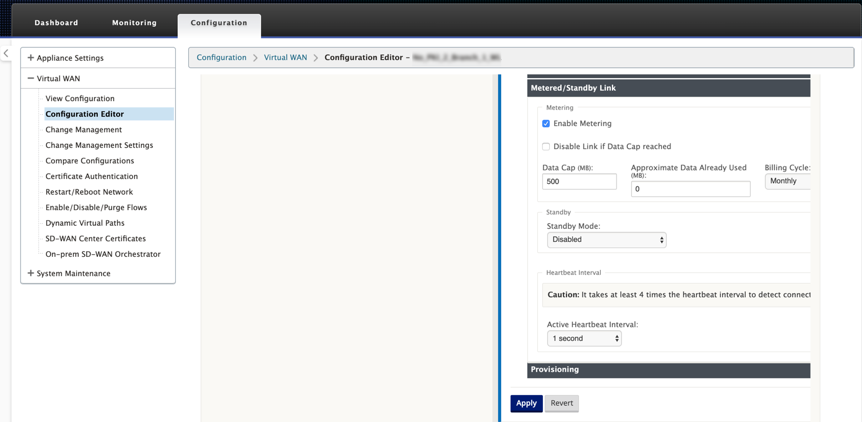This screenshot has width=862, height=422.
Task: Click the Revert button
Action: tap(562, 403)
